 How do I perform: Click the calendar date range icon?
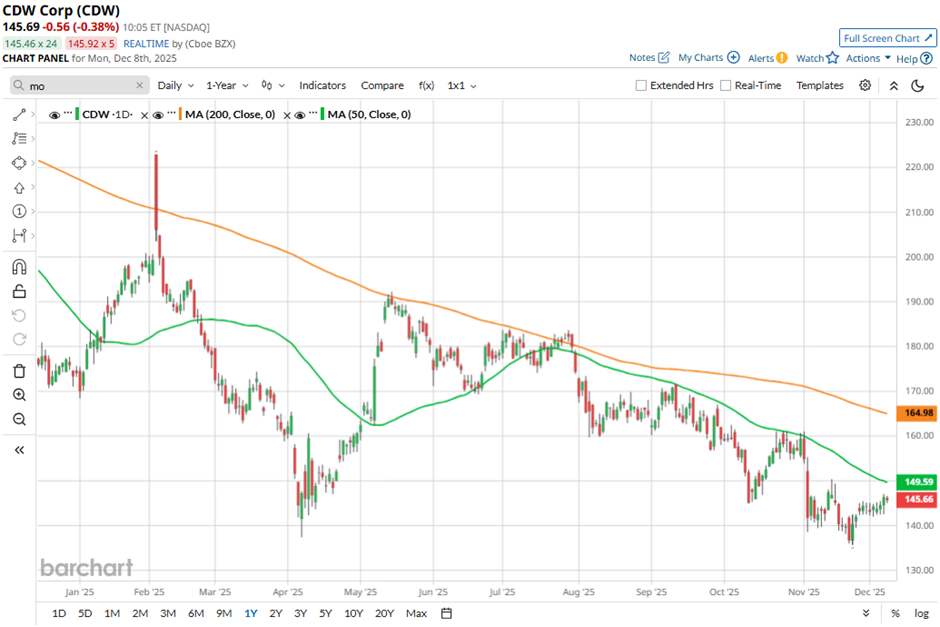coord(446,613)
